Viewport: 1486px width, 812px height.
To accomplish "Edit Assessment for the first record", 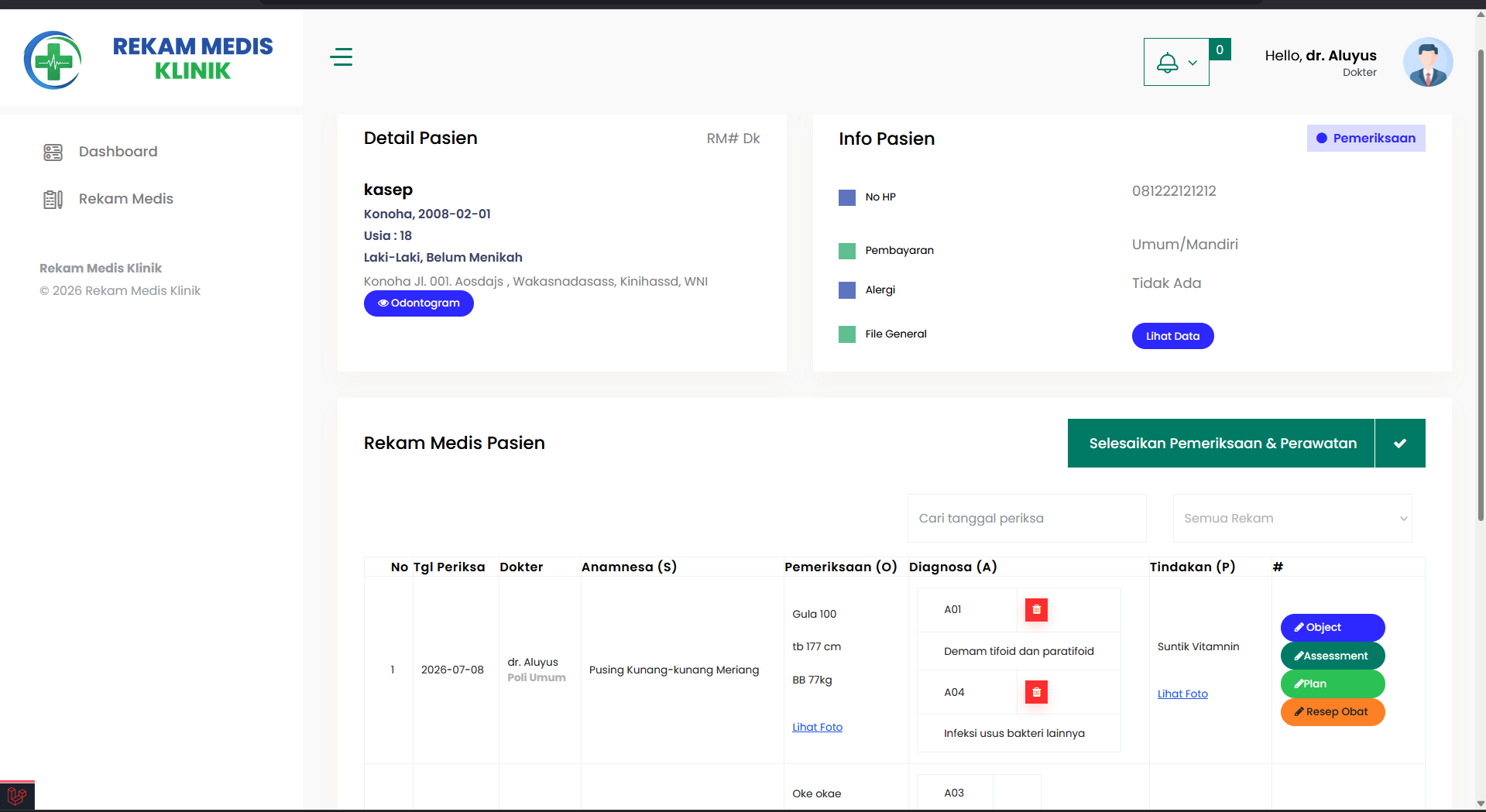I will pyautogui.click(x=1332, y=656).
